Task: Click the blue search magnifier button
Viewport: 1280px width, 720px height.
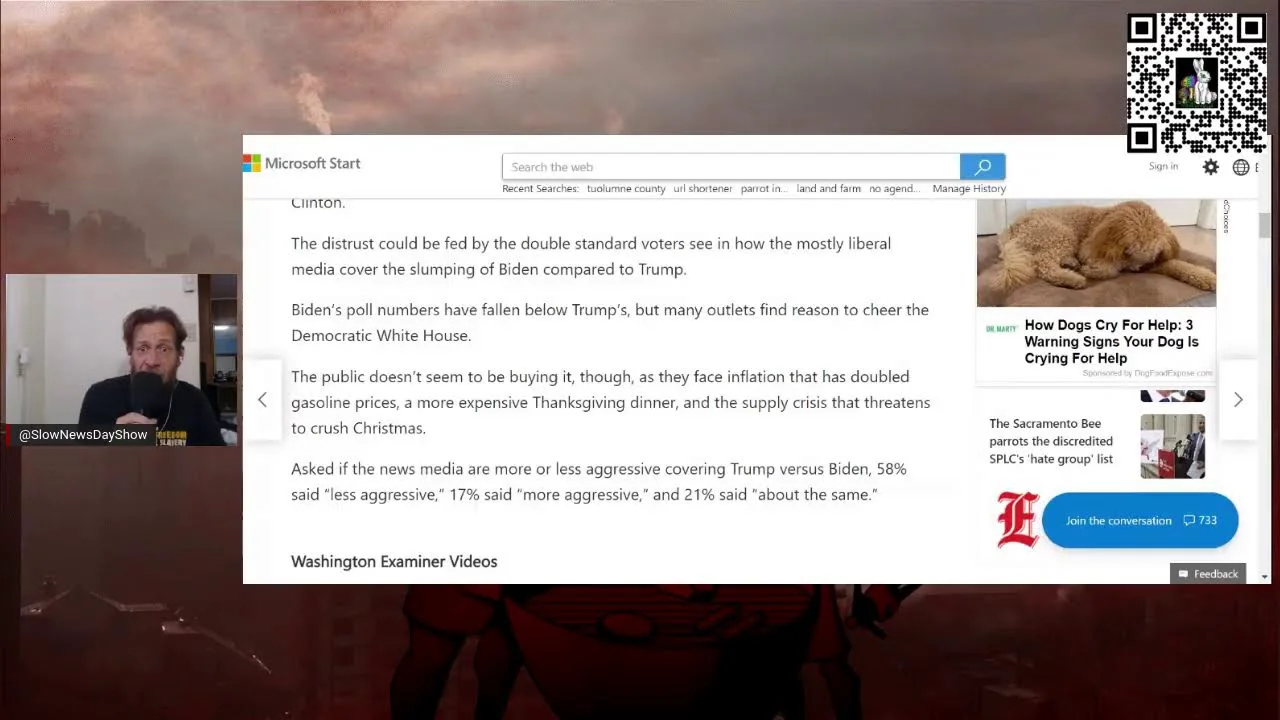Action: (x=982, y=167)
